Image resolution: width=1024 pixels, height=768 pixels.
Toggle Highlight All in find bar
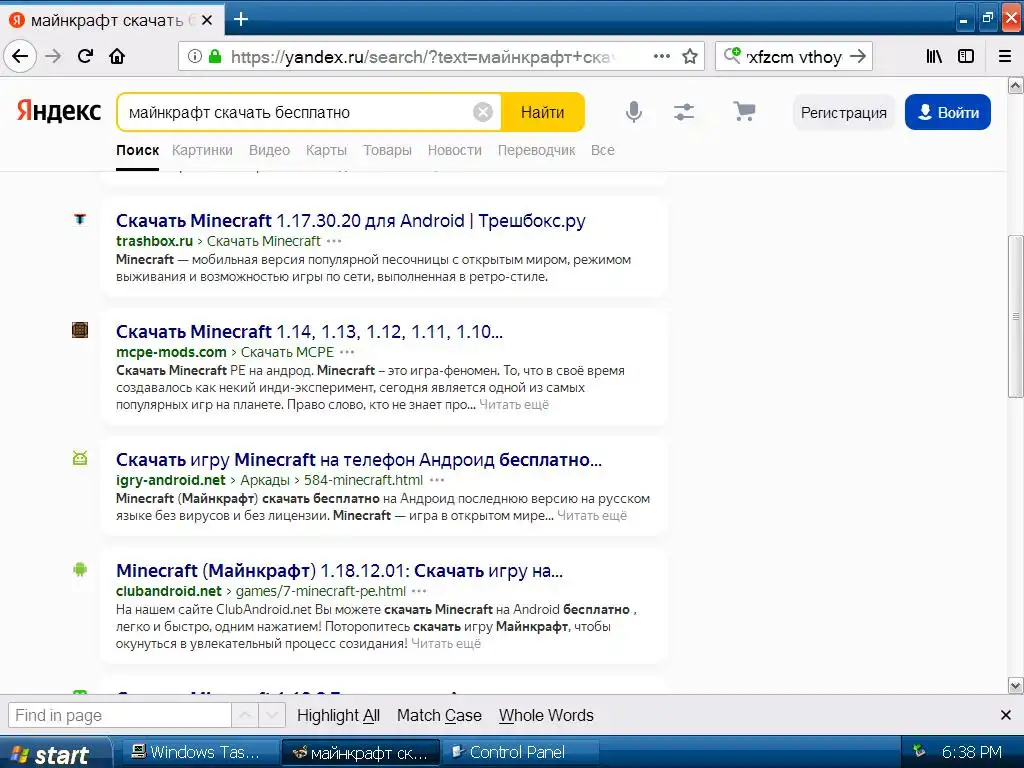[x=338, y=716]
